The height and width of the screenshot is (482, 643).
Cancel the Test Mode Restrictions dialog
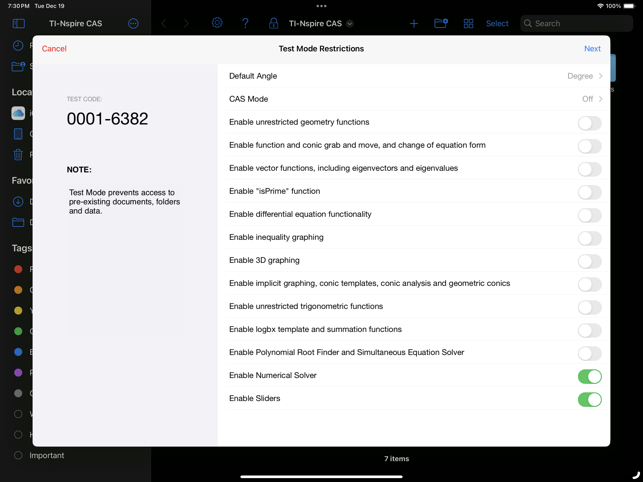[54, 48]
